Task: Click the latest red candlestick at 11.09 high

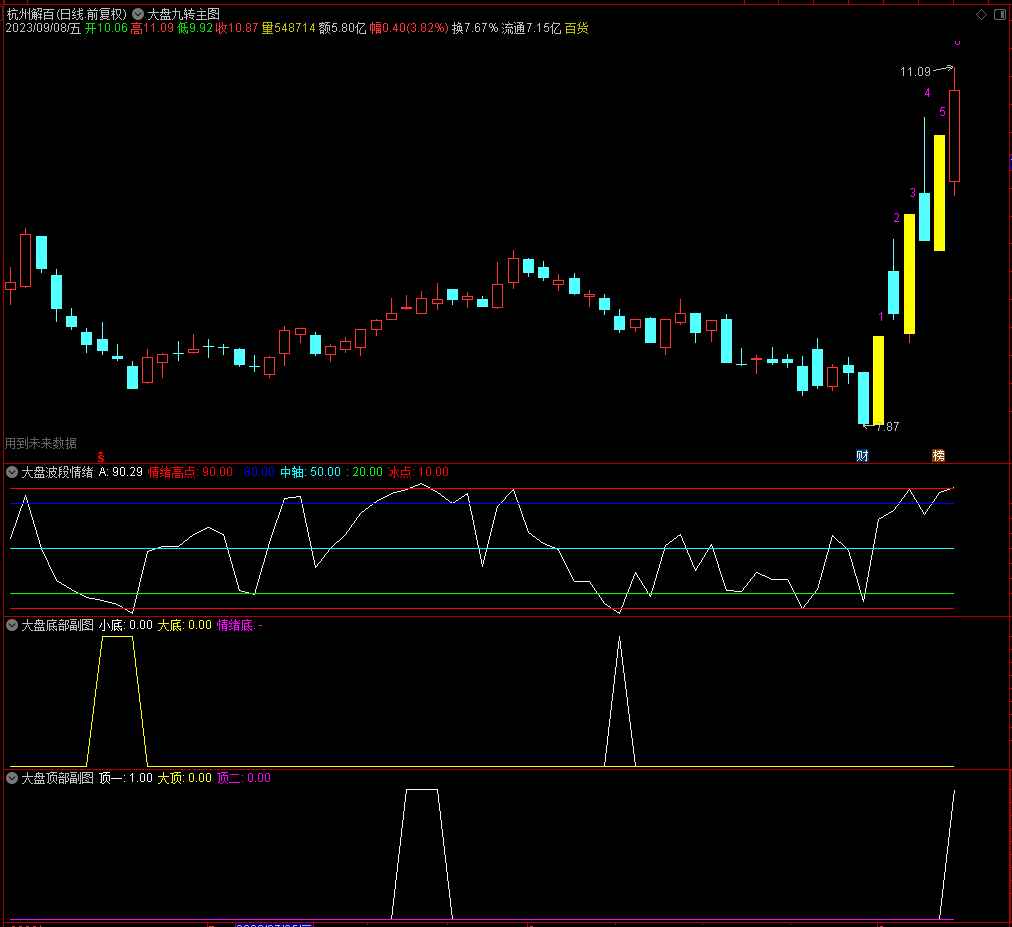Action: (x=955, y=136)
